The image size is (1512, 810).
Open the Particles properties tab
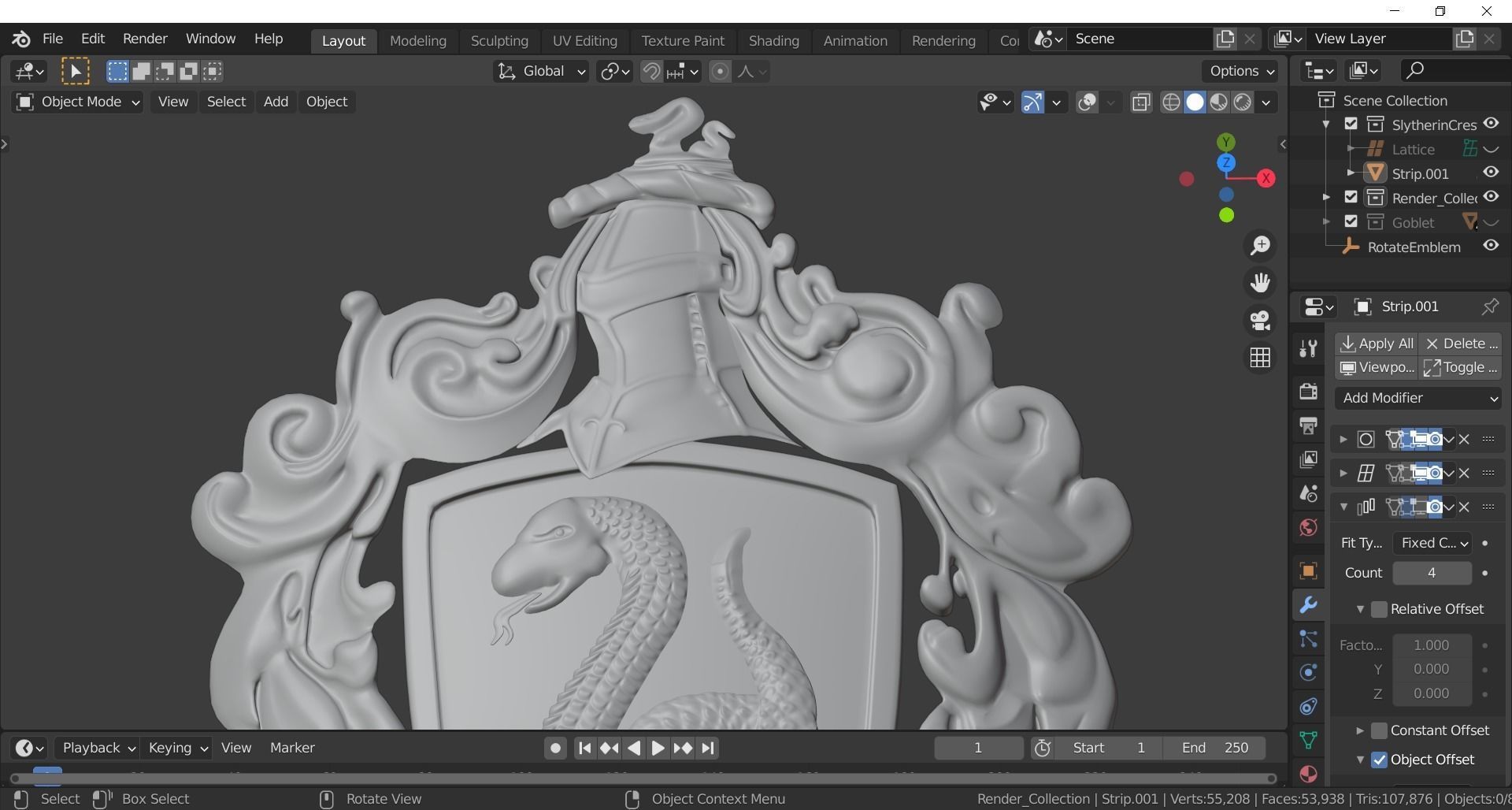pos(1308,639)
